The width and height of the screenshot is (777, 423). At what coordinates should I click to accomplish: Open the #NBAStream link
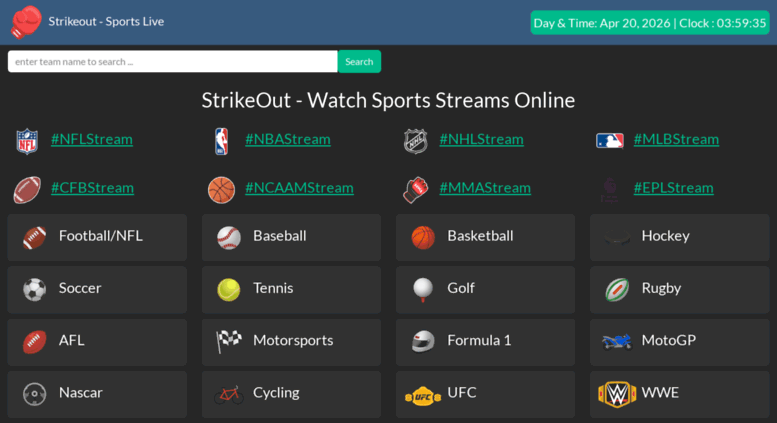[x=288, y=139]
